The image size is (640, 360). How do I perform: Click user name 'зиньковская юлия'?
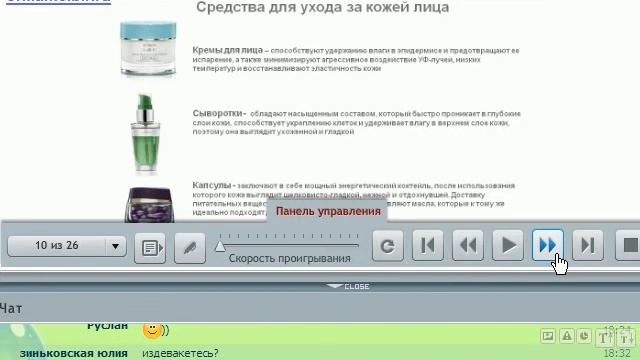[x=73, y=353]
